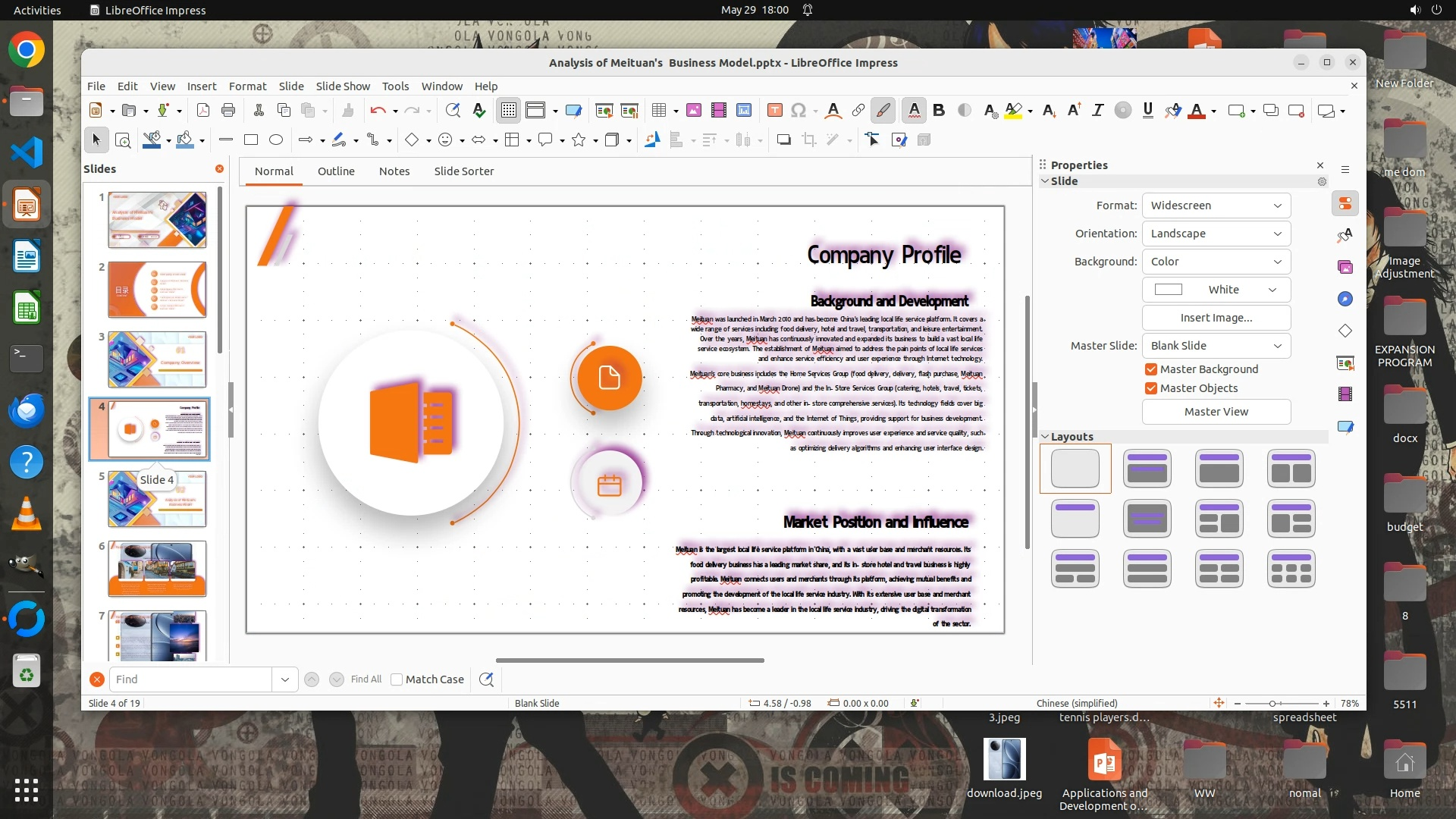Open the Slide Show menu

(x=343, y=86)
